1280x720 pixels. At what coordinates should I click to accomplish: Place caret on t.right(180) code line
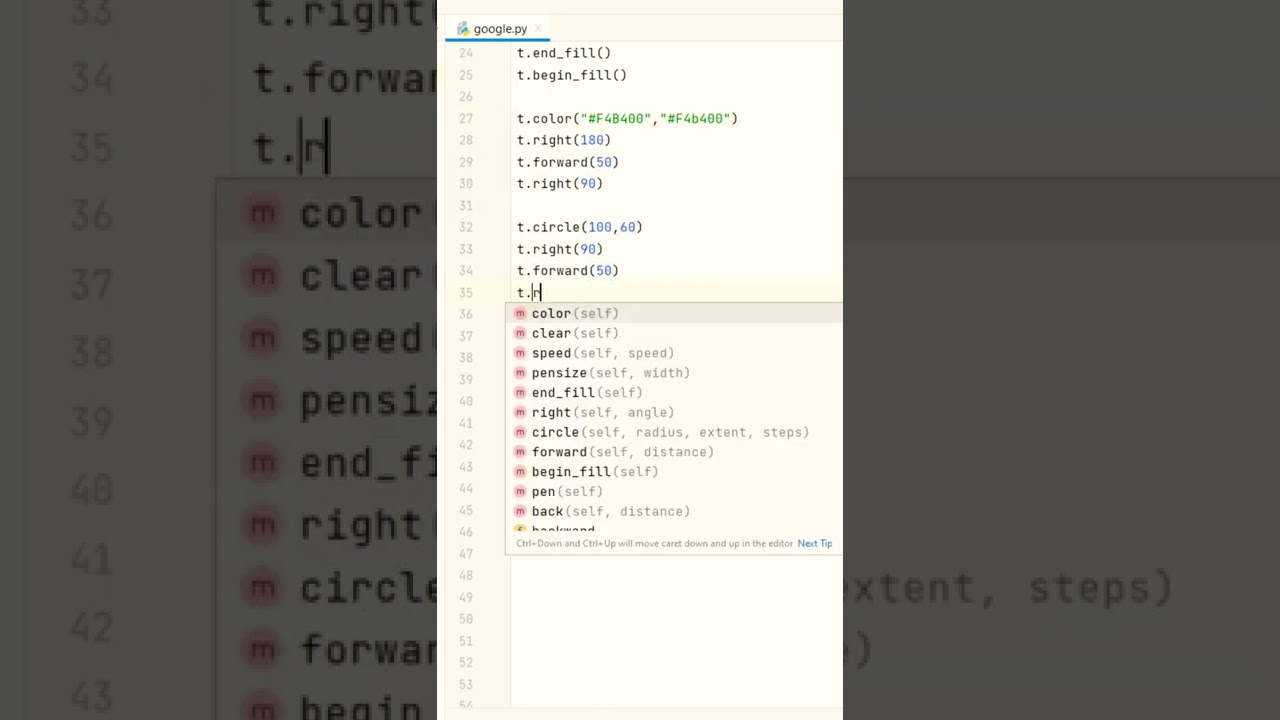(563, 141)
